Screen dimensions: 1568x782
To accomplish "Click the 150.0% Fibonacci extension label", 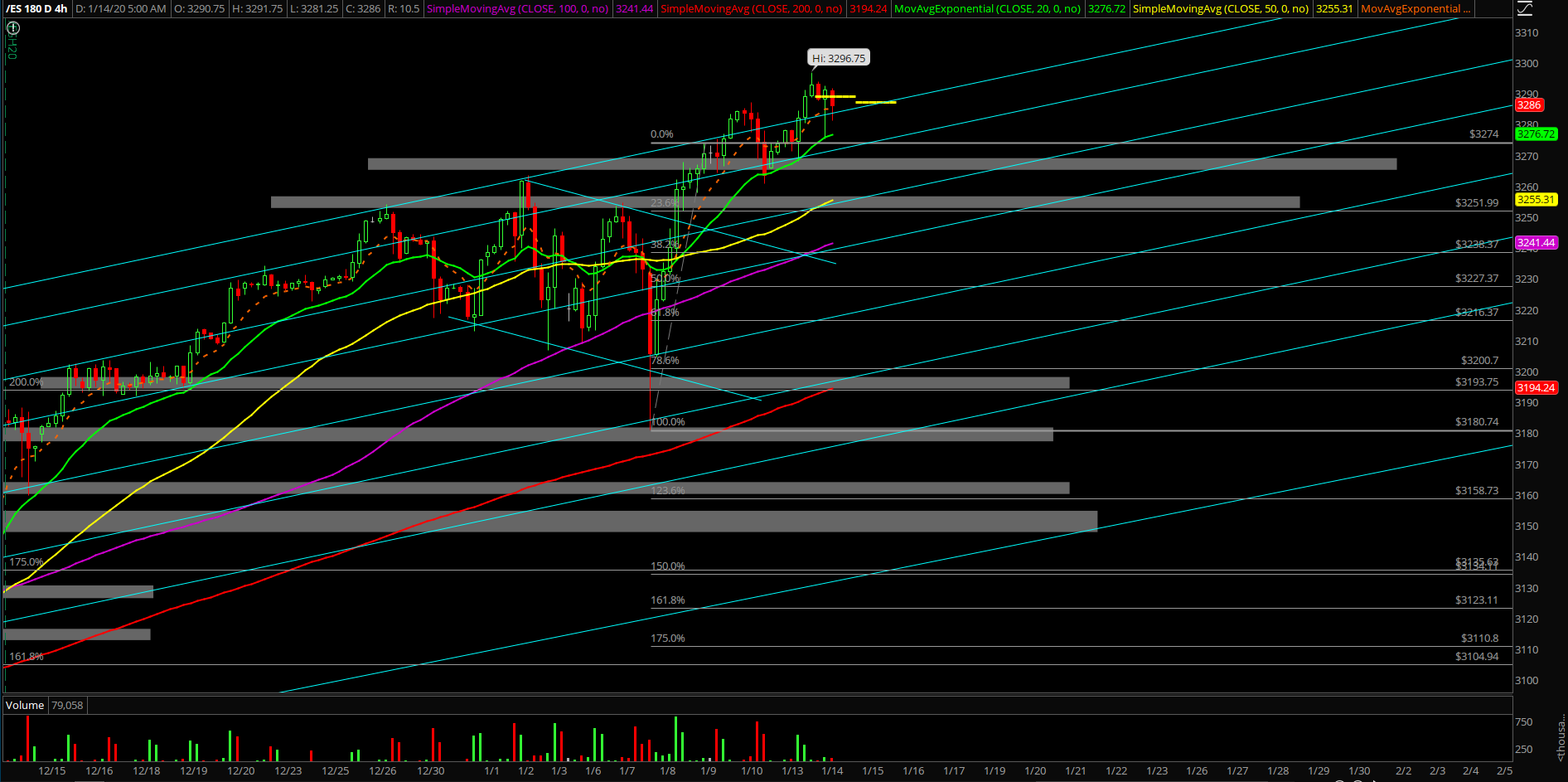I will (668, 566).
